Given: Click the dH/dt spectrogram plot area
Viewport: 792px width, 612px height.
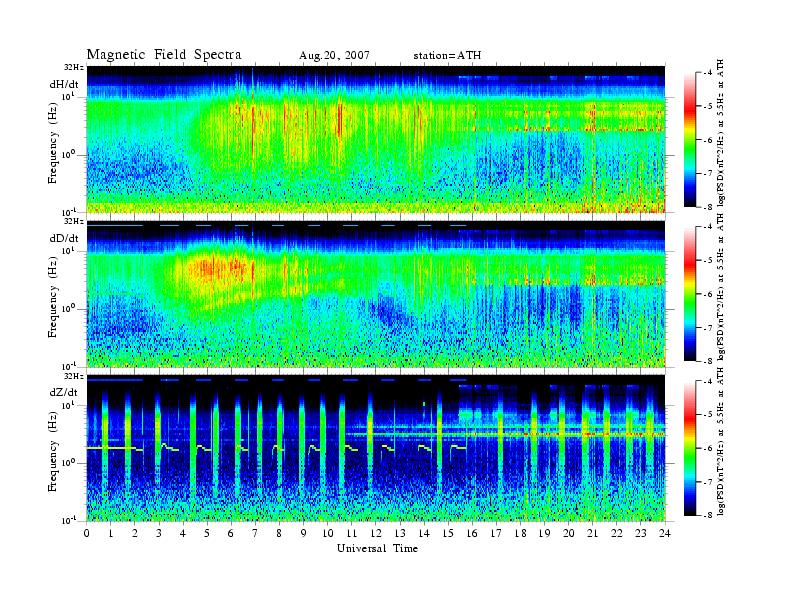Looking at the screenshot, I should pos(376,139).
